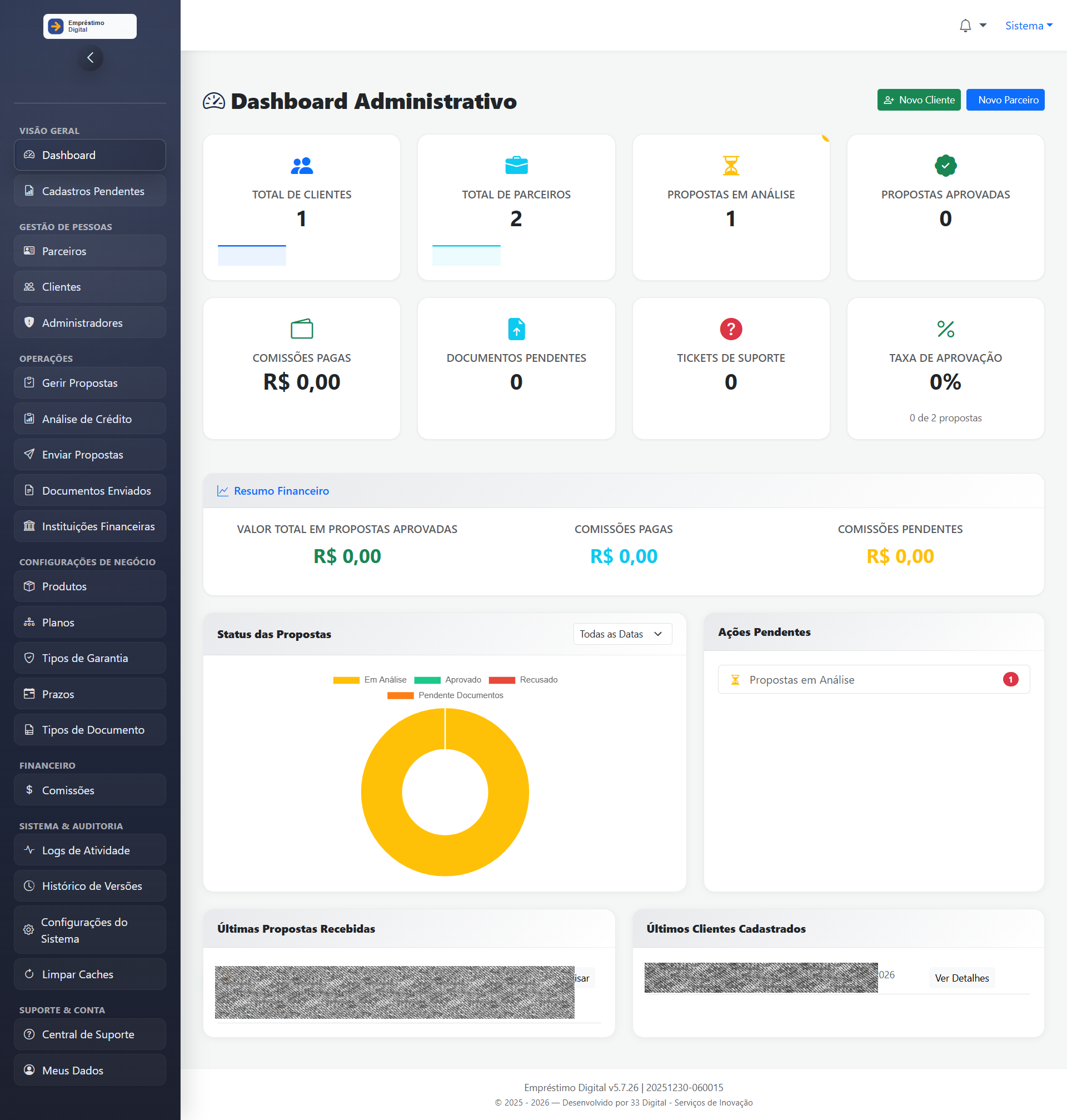The height and width of the screenshot is (1120, 1067).
Task: Click the Propostas Aprovadas check badge icon
Action: pyautogui.click(x=945, y=166)
